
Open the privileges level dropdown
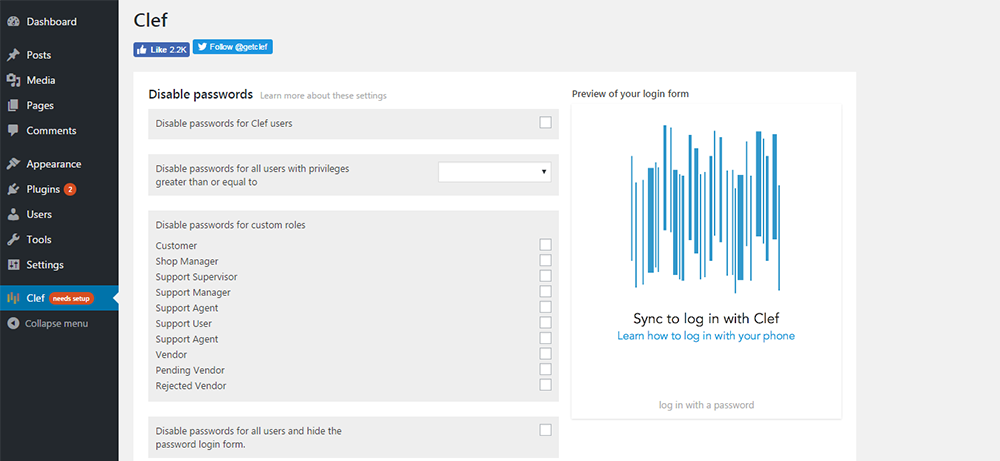point(494,172)
